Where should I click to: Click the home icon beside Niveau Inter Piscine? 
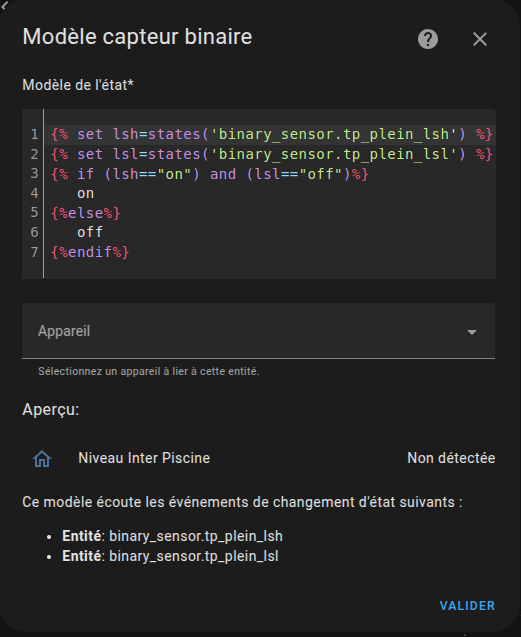tap(42, 459)
